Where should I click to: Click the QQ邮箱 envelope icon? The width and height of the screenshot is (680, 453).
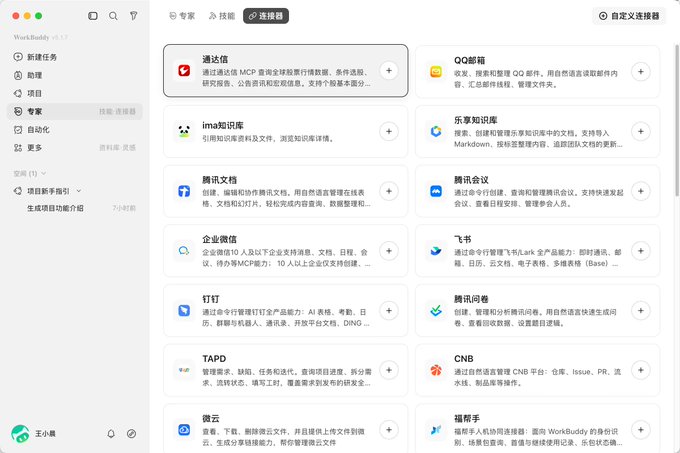(436, 72)
